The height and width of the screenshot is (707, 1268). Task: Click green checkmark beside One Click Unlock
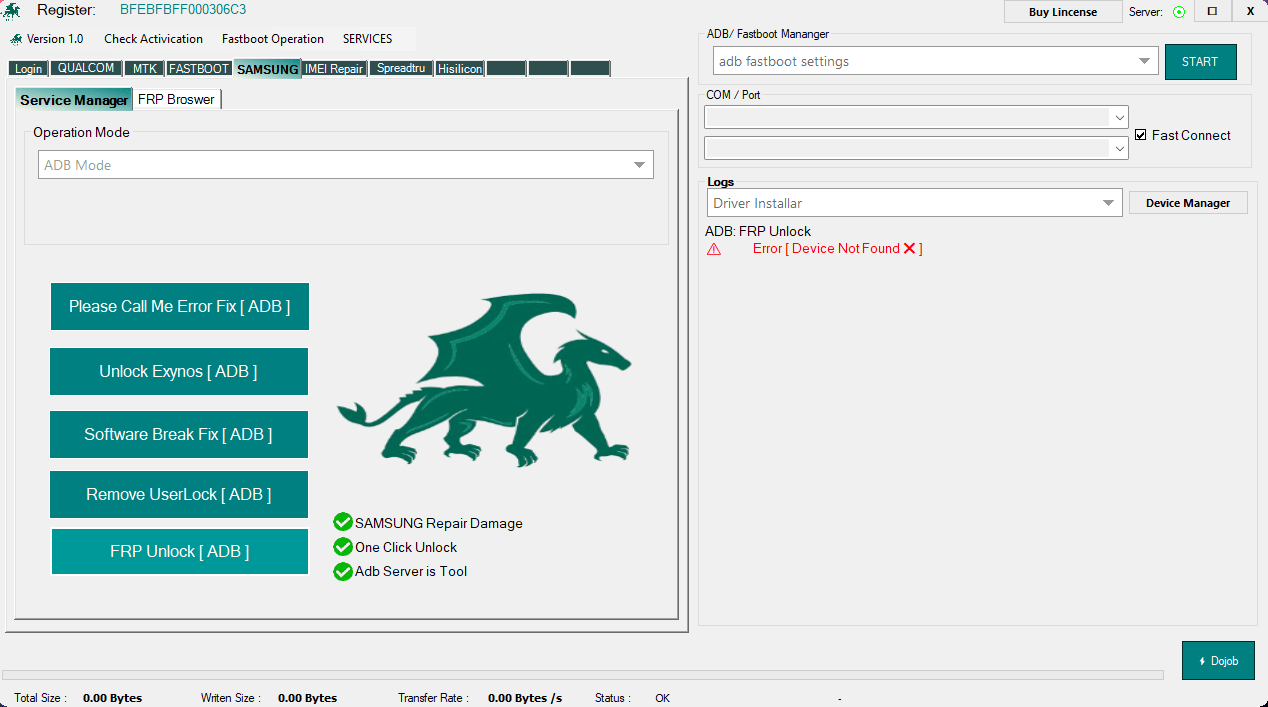click(x=343, y=547)
